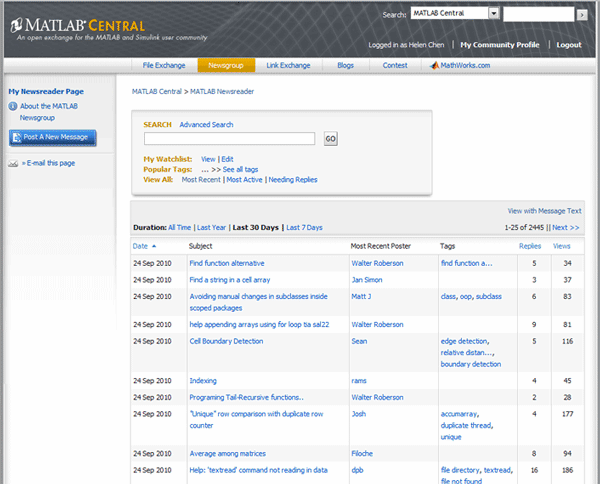The image size is (600, 484).
Task: Open the 'Cell Boundary Detection' thread
Action: pyautogui.click(x=232, y=341)
